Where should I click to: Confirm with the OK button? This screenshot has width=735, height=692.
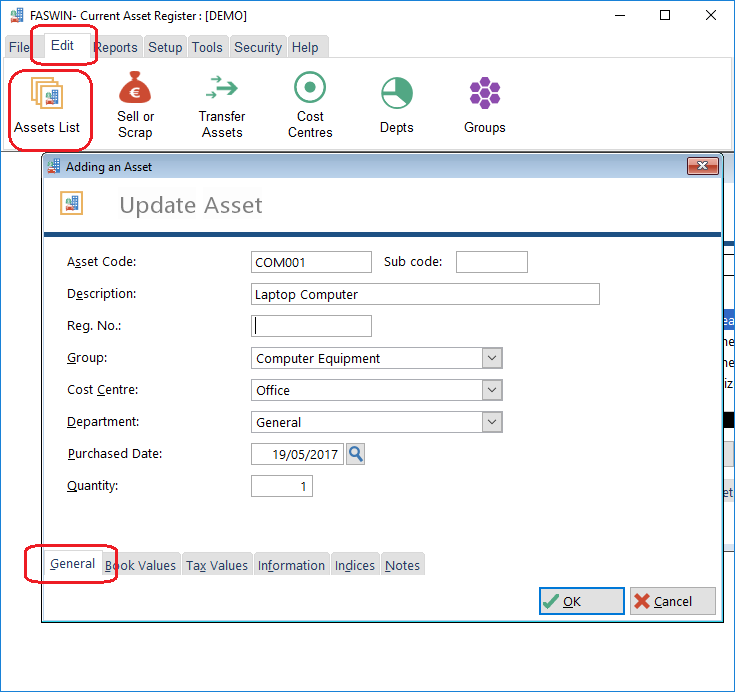(x=582, y=601)
